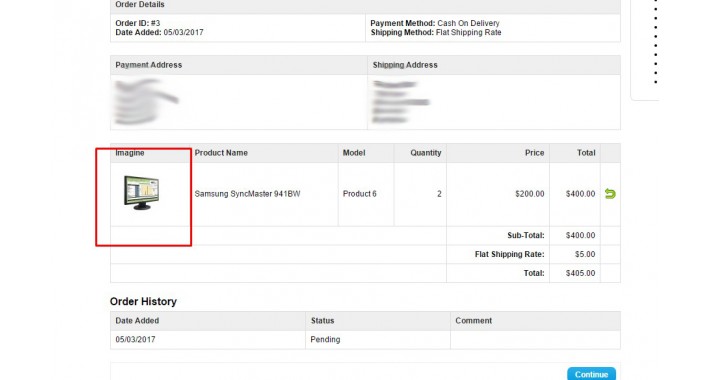Select the Samsung SyncMaster 941BW product name
Image resolution: width=710 pixels, height=380 pixels.
[247, 194]
